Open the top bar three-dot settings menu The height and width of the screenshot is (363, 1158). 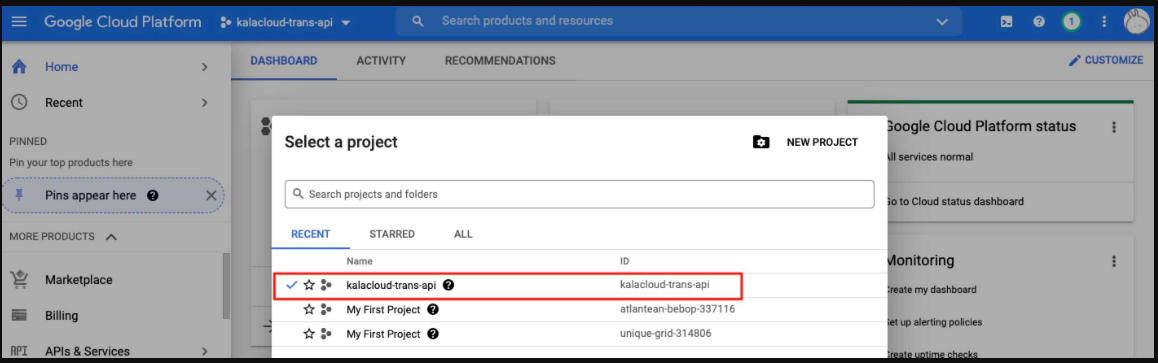click(x=1103, y=22)
